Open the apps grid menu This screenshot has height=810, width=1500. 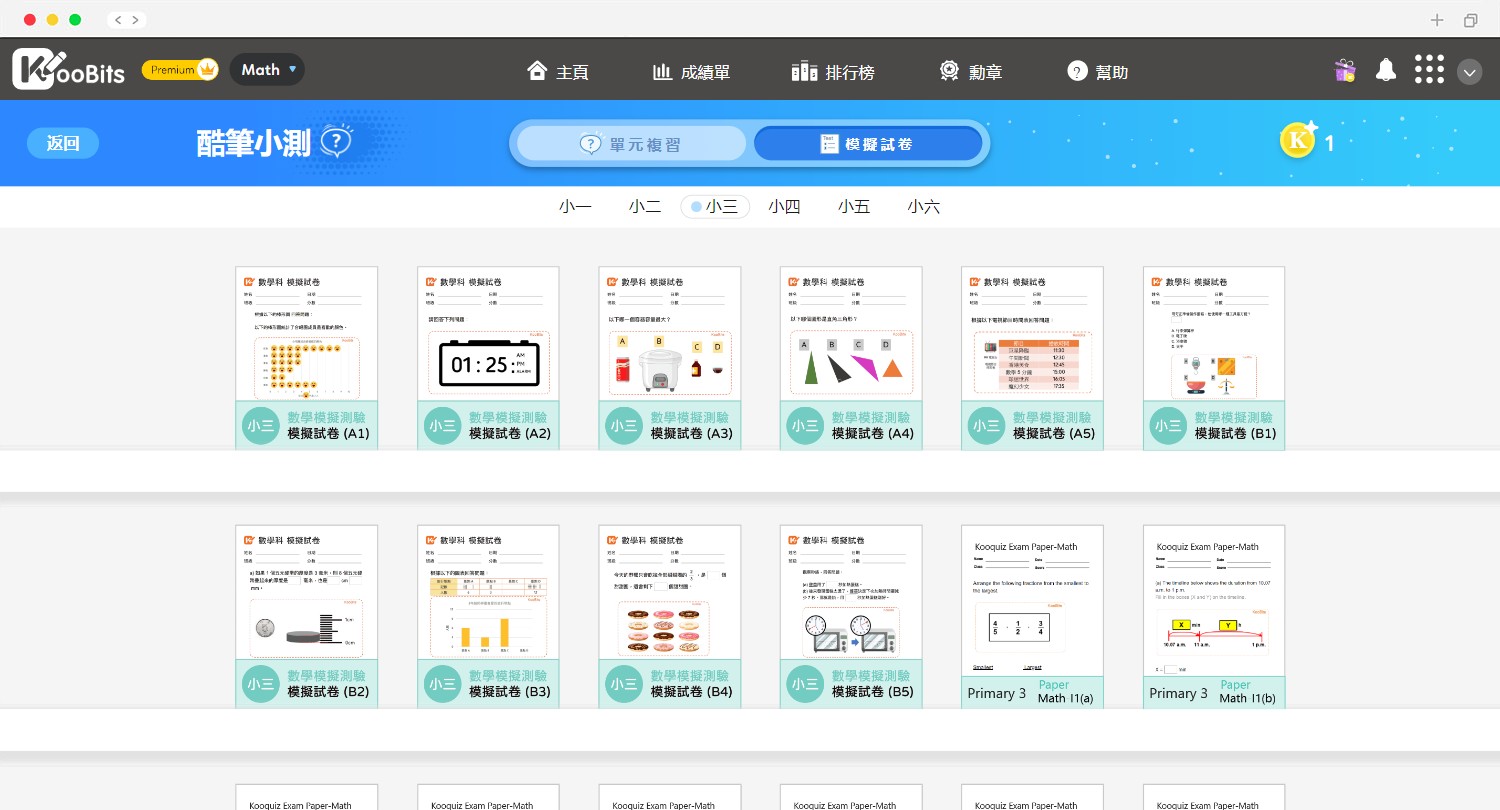[1429, 70]
